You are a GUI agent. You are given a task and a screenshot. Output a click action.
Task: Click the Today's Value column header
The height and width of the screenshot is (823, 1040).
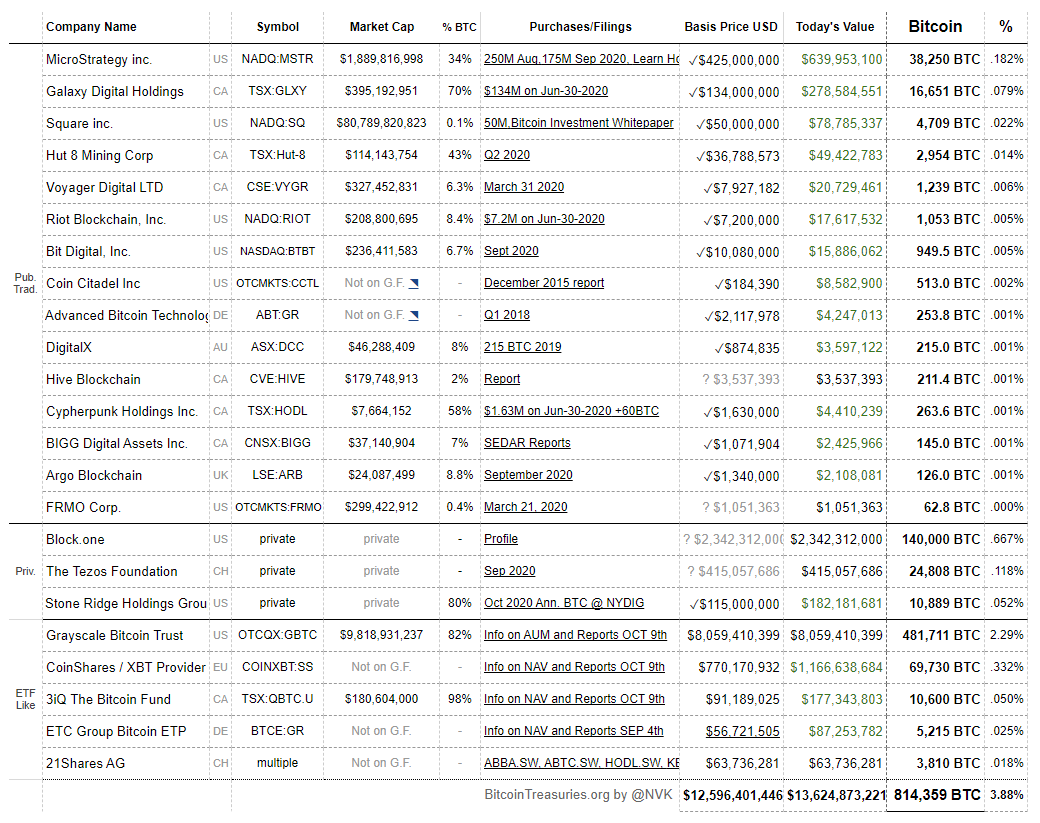[834, 27]
